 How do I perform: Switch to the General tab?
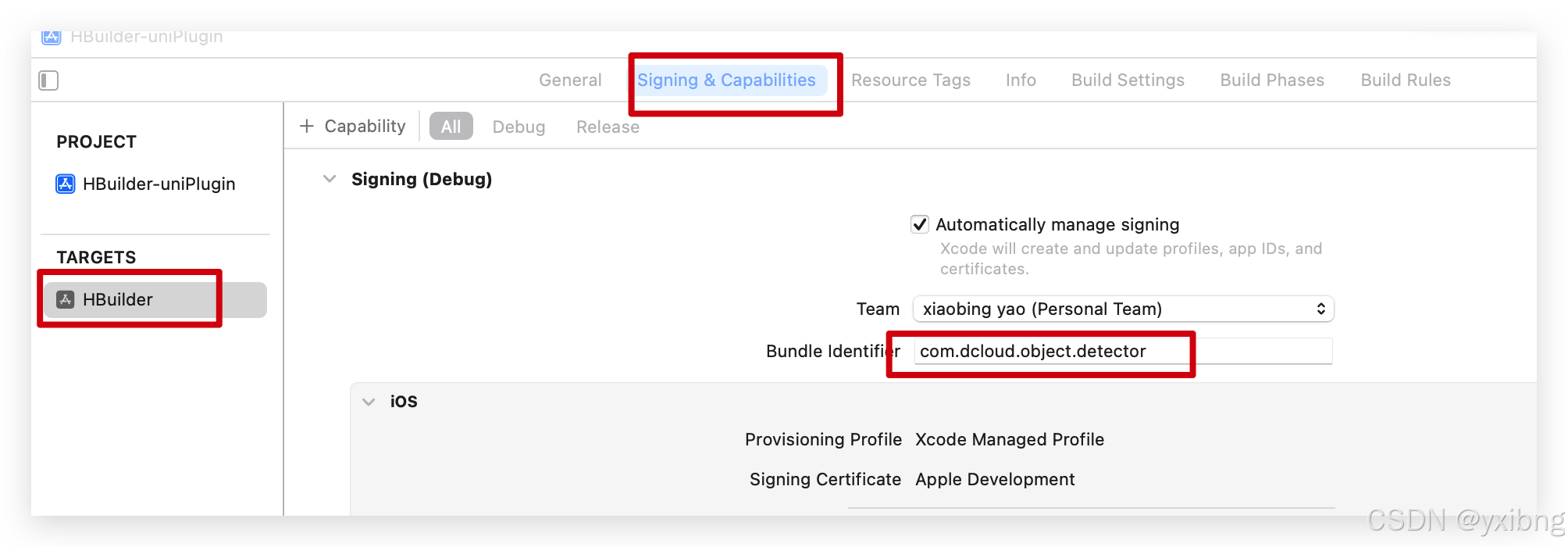click(x=570, y=80)
